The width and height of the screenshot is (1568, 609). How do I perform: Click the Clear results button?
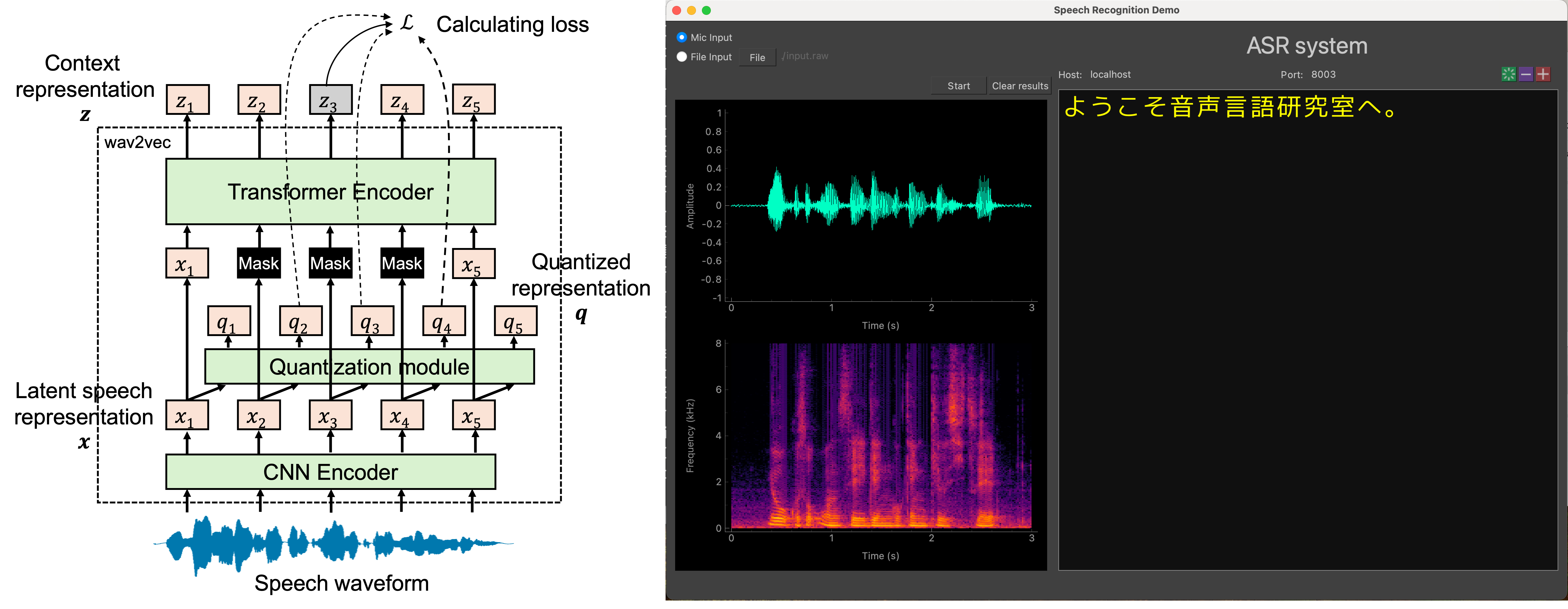[x=1020, y=86]
